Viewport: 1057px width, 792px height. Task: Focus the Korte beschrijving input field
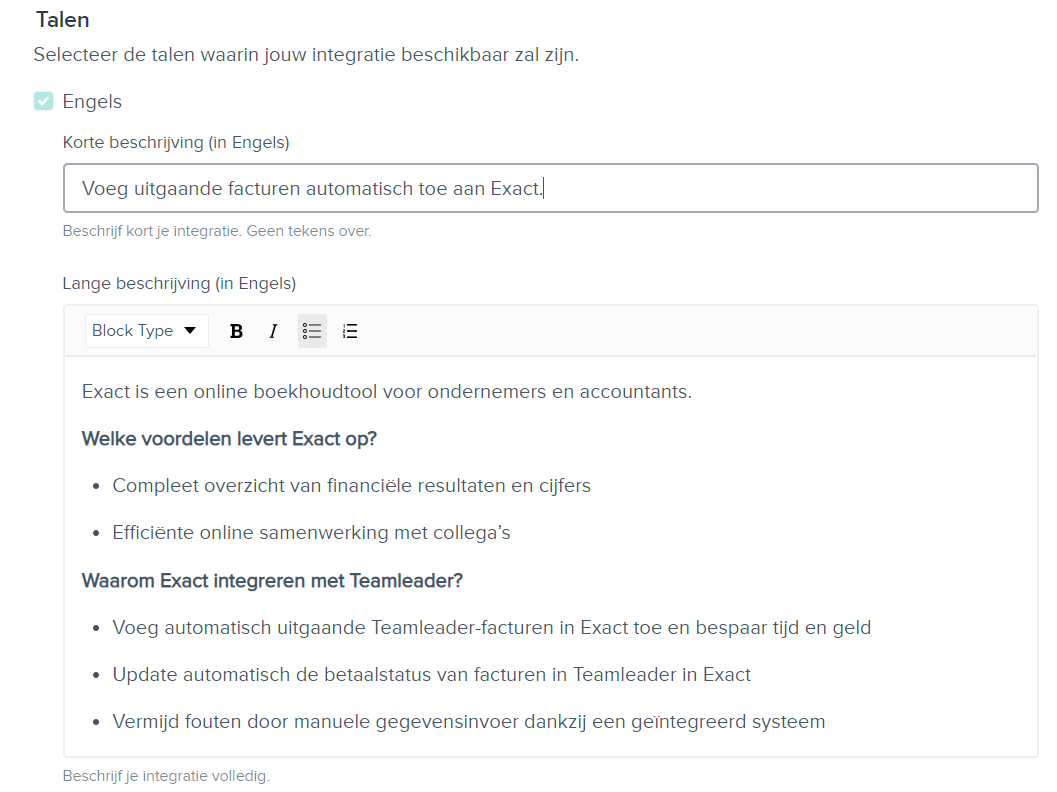(x=551, y=188)
